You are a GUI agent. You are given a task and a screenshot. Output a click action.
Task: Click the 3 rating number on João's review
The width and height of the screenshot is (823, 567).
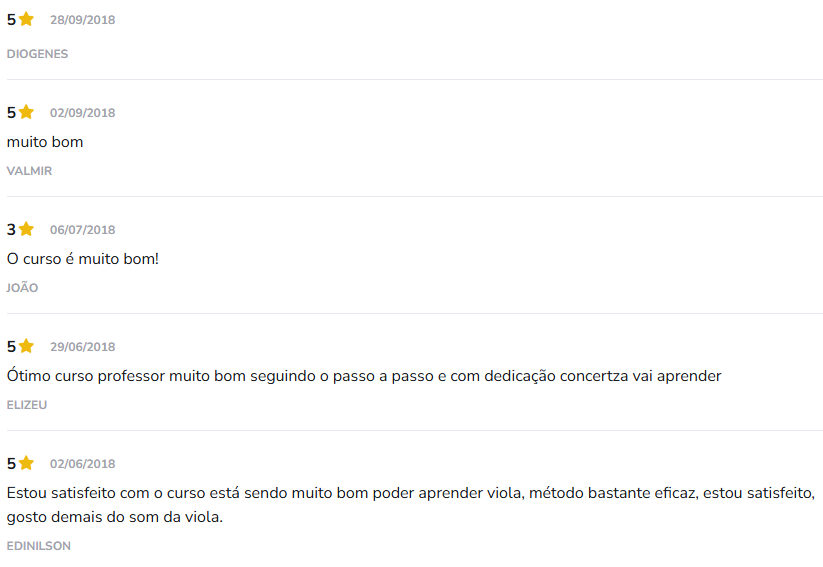11,229
